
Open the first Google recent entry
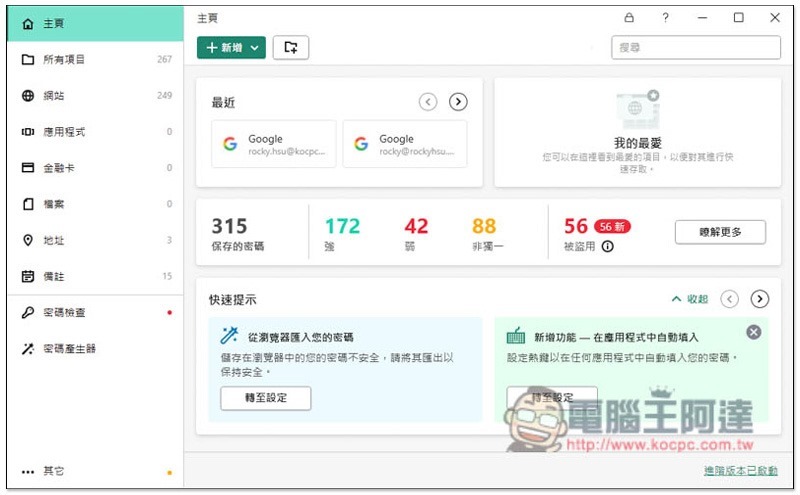(273, 144)
